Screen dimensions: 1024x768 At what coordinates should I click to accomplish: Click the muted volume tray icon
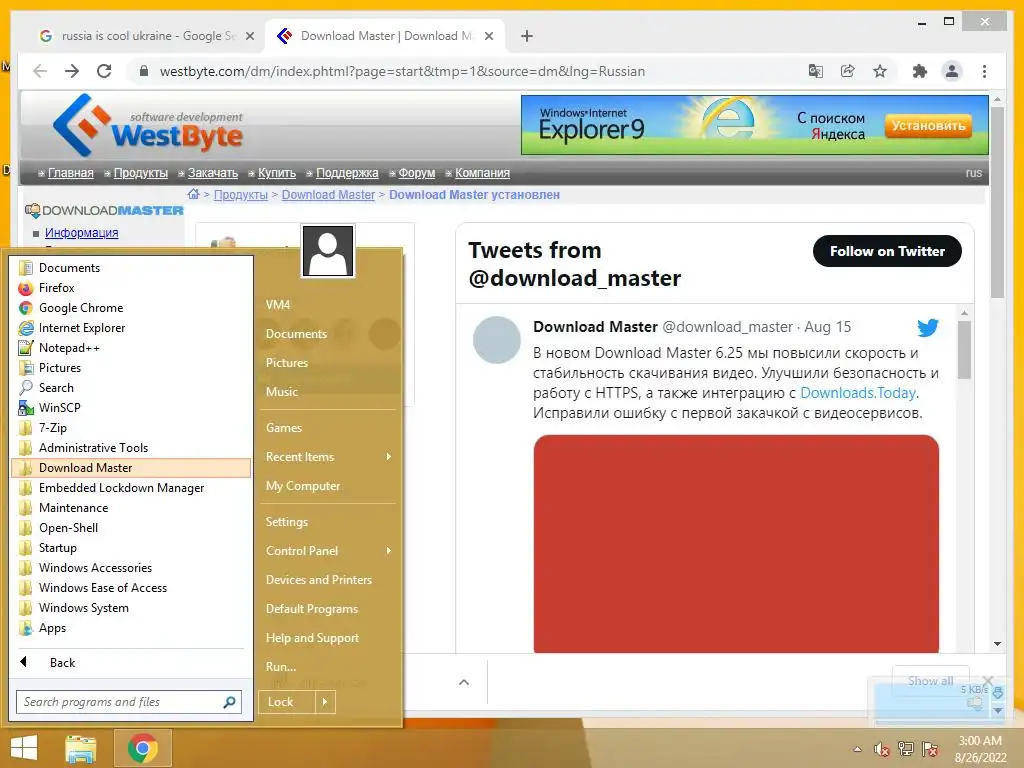pyautogui.click(x=882, y=749)
